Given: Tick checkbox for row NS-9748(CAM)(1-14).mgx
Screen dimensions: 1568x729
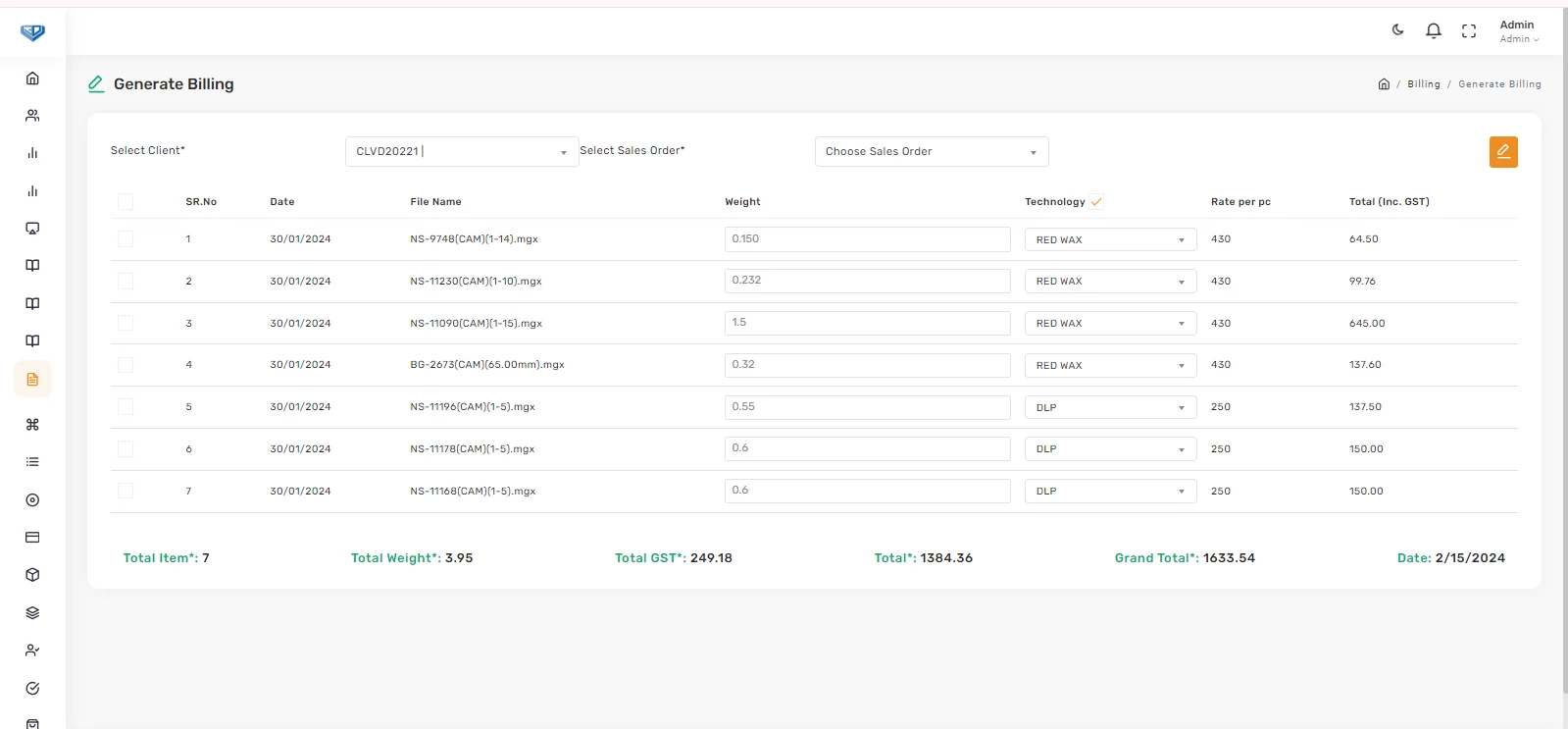Looking at the screenshot, I should pyautogui.click(x=126, y=239).
